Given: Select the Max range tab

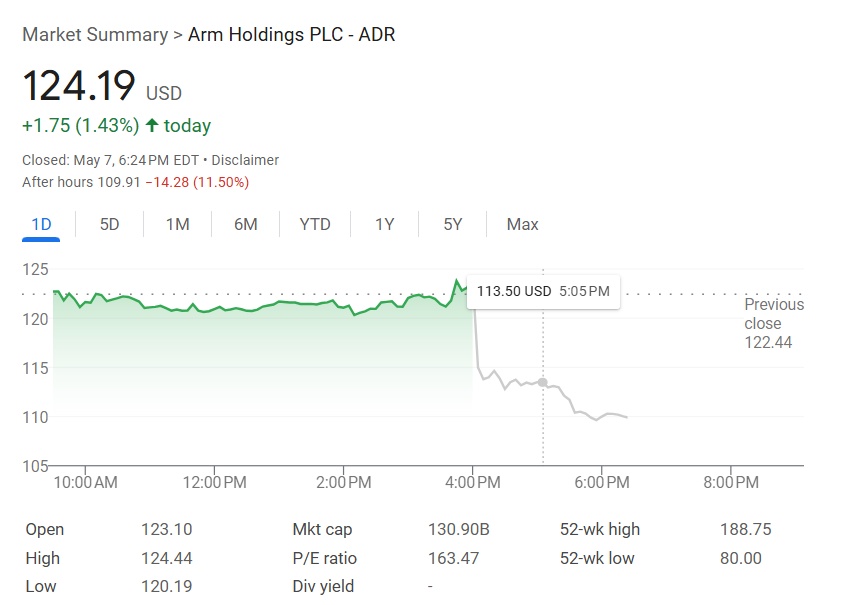Looking at the screenshot, I should [522, 224].
